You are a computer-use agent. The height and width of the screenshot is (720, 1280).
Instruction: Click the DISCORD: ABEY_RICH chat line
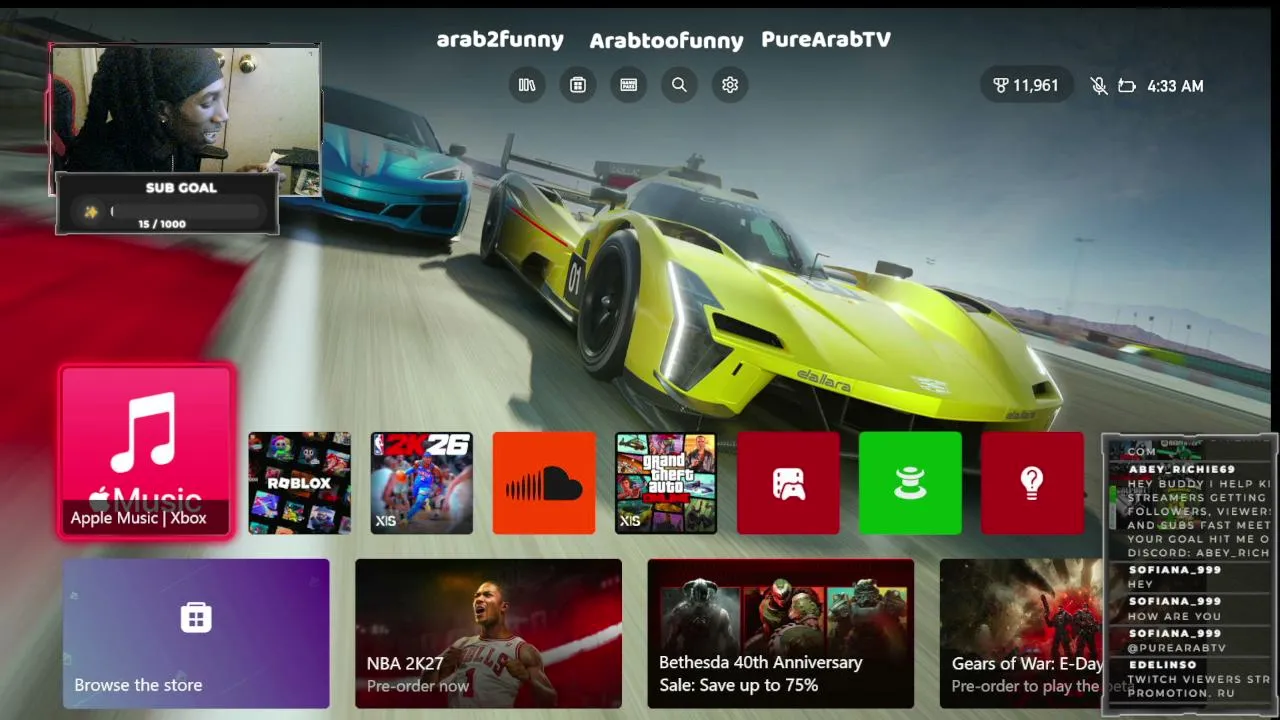pos(1199,553)
